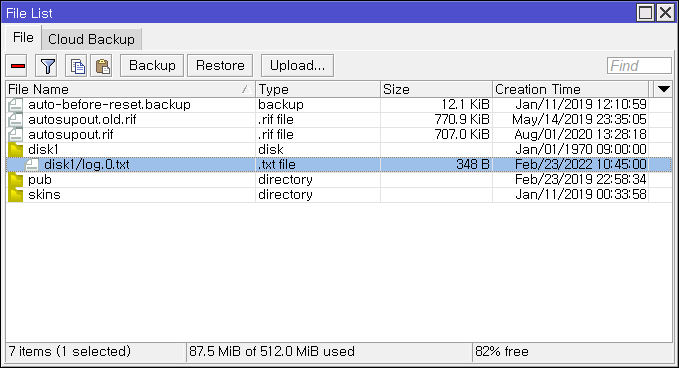Click the skins directory folder icon

[x=15, y=195]
